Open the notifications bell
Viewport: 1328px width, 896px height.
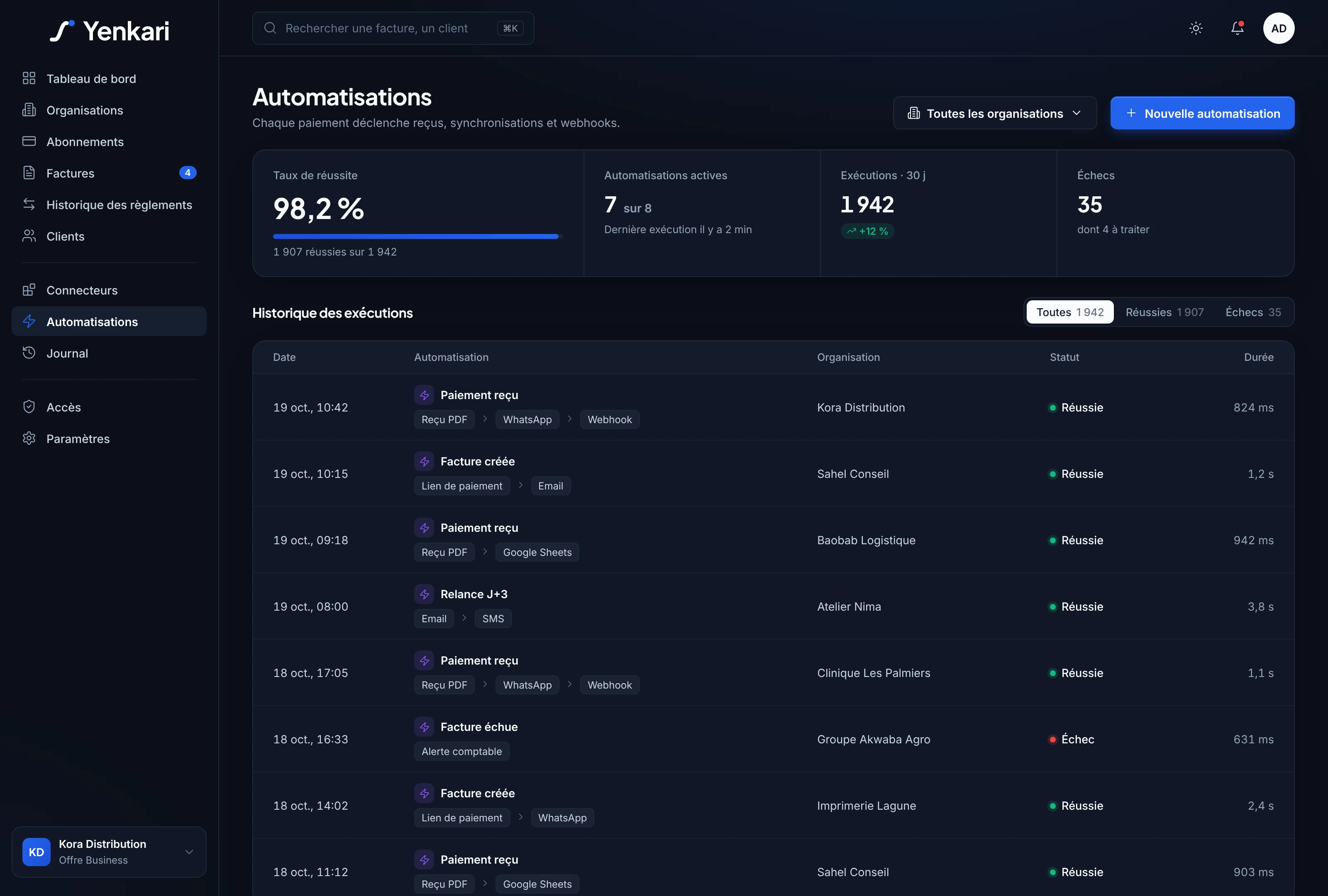1237,28
